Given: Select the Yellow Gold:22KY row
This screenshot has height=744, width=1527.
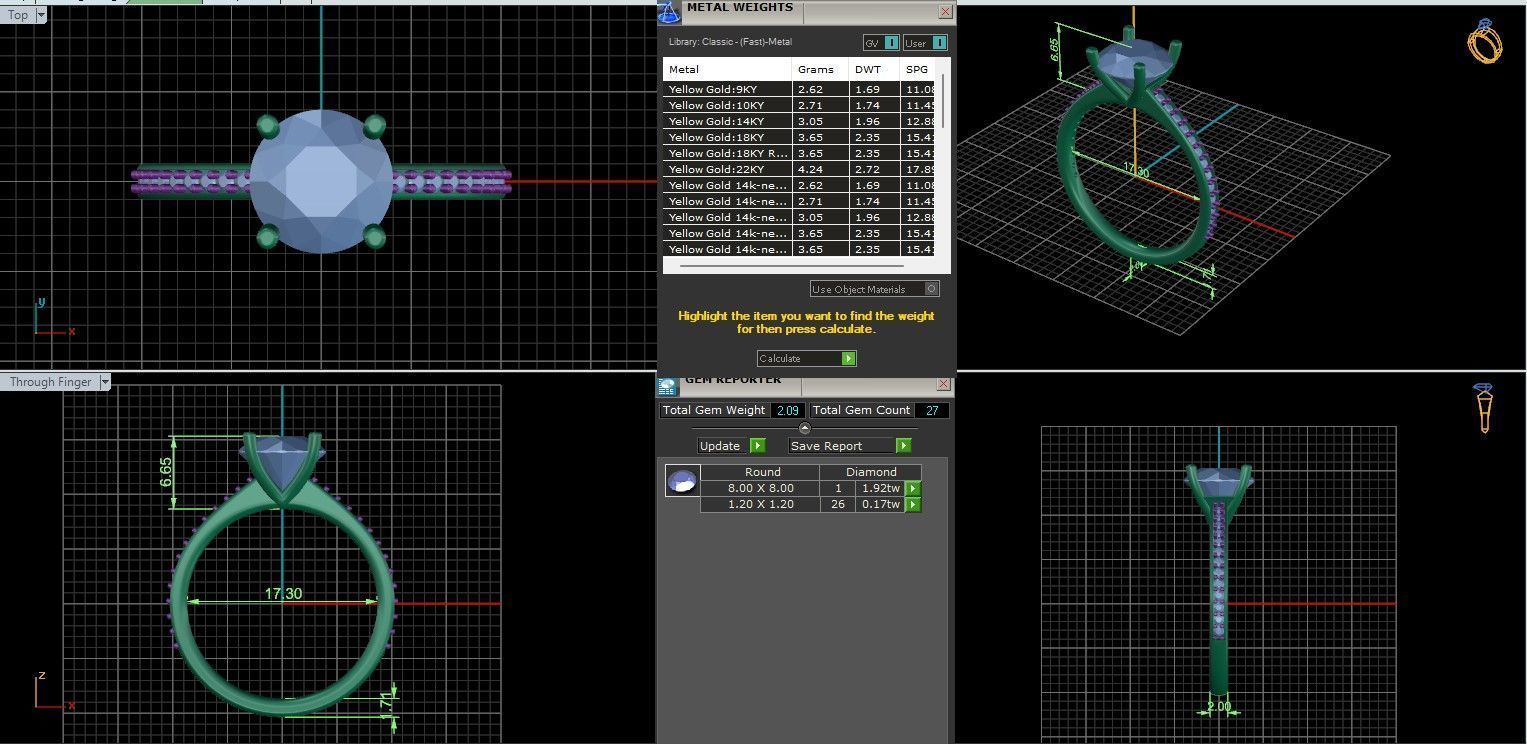Looking at the screenshot, I should click(799, 170).
